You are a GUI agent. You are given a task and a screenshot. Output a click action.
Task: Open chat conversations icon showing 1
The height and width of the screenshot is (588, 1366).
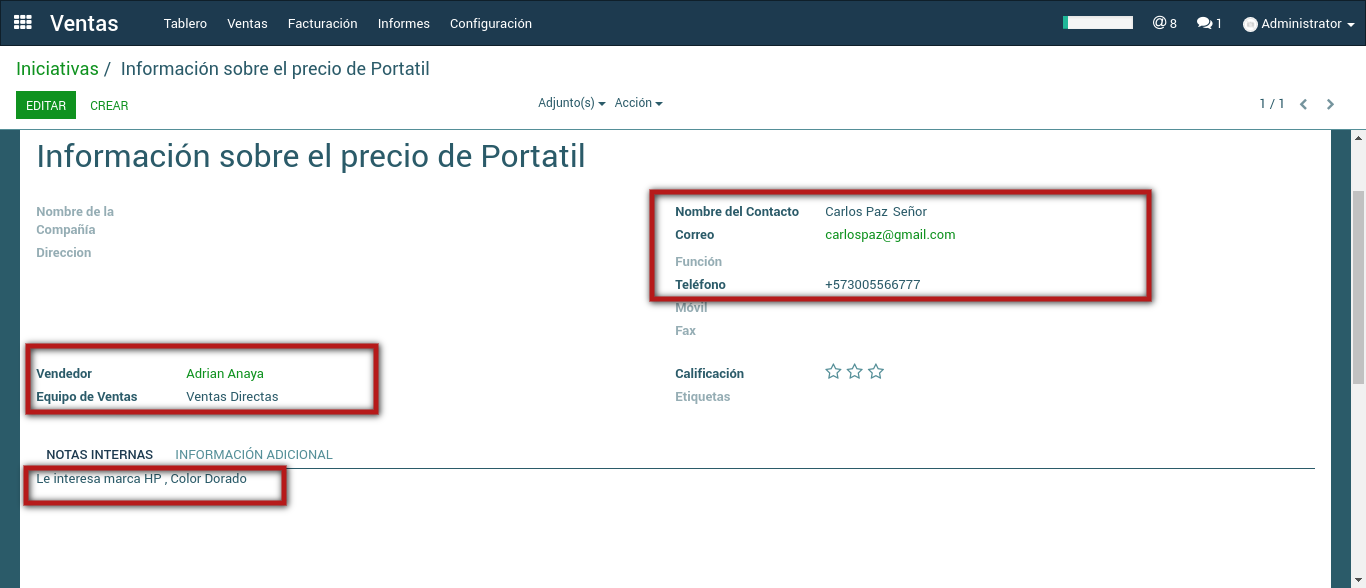pyautogui.click(x=1209, y=23)
